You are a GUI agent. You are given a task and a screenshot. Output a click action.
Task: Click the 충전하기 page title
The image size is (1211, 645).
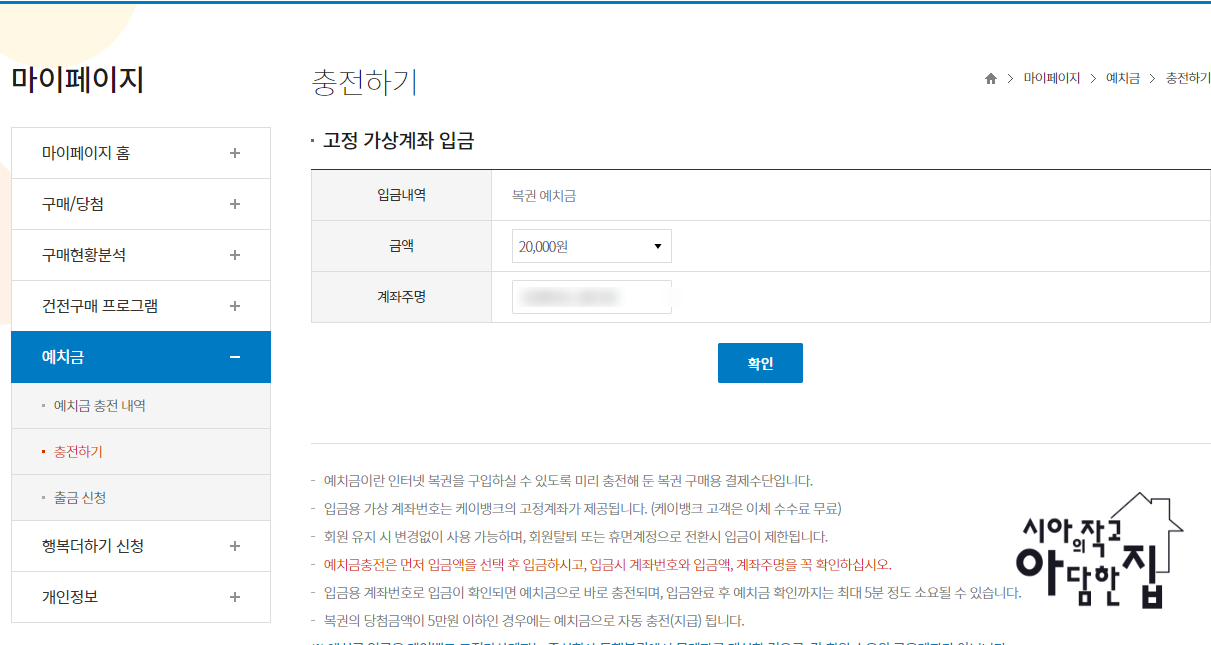[365, 82]
